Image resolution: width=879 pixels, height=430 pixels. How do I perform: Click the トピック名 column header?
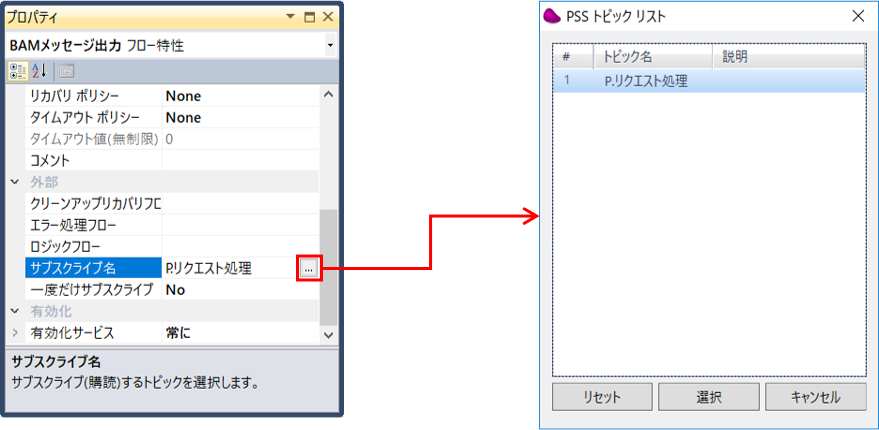point(651,57)
